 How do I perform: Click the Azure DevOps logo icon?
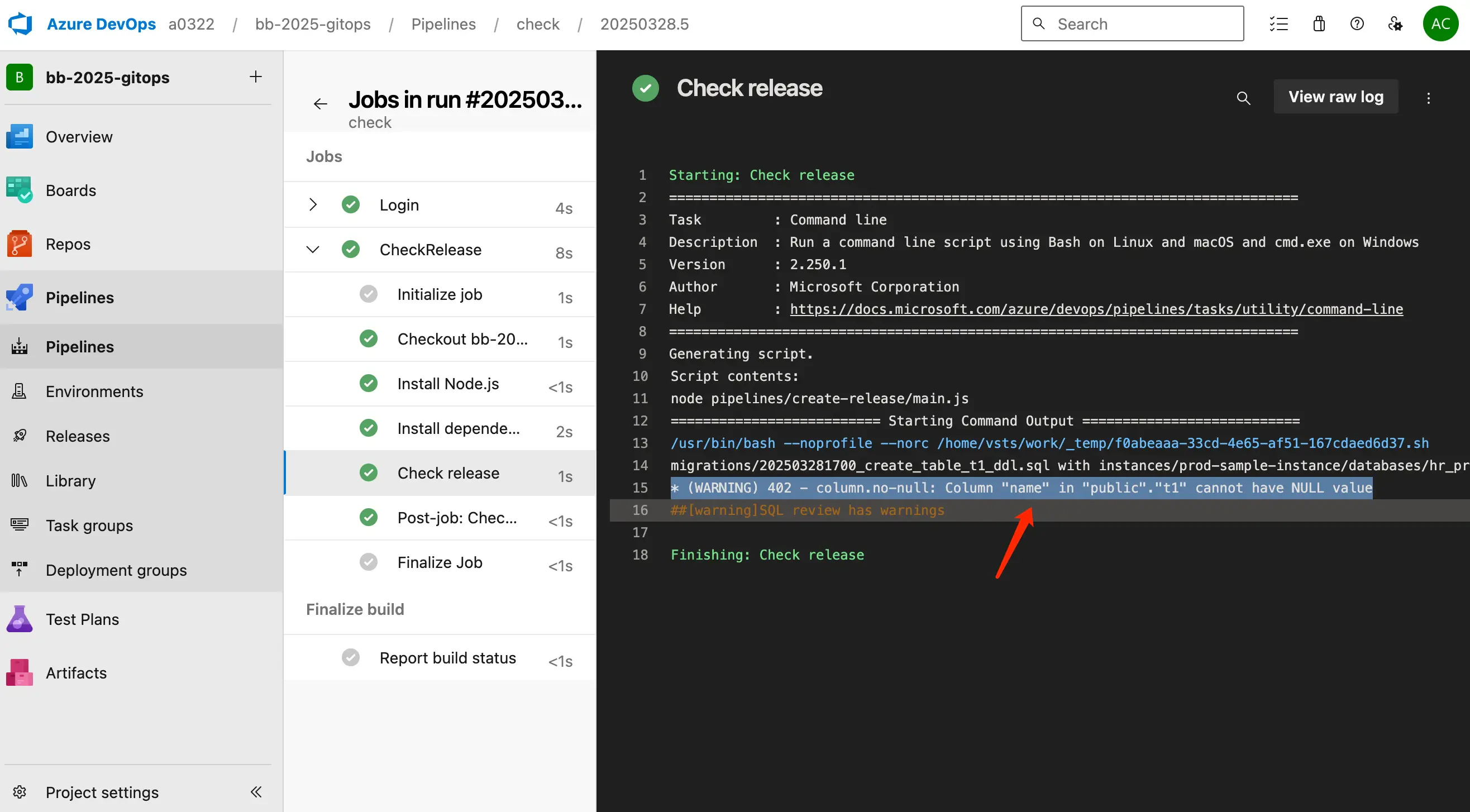click(x=21, y=23)
